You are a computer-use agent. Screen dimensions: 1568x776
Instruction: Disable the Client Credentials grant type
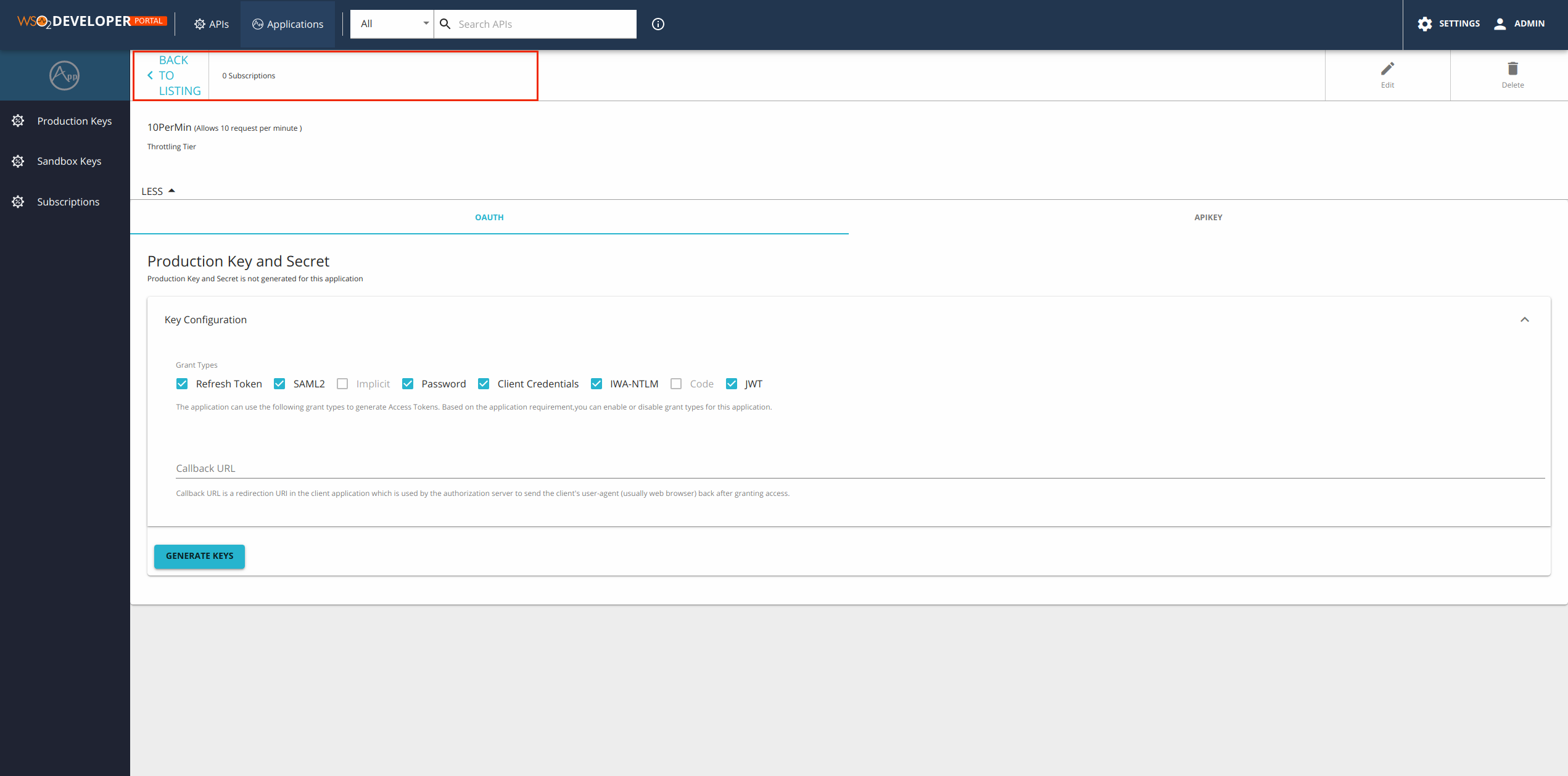click(x=484, y=383)
